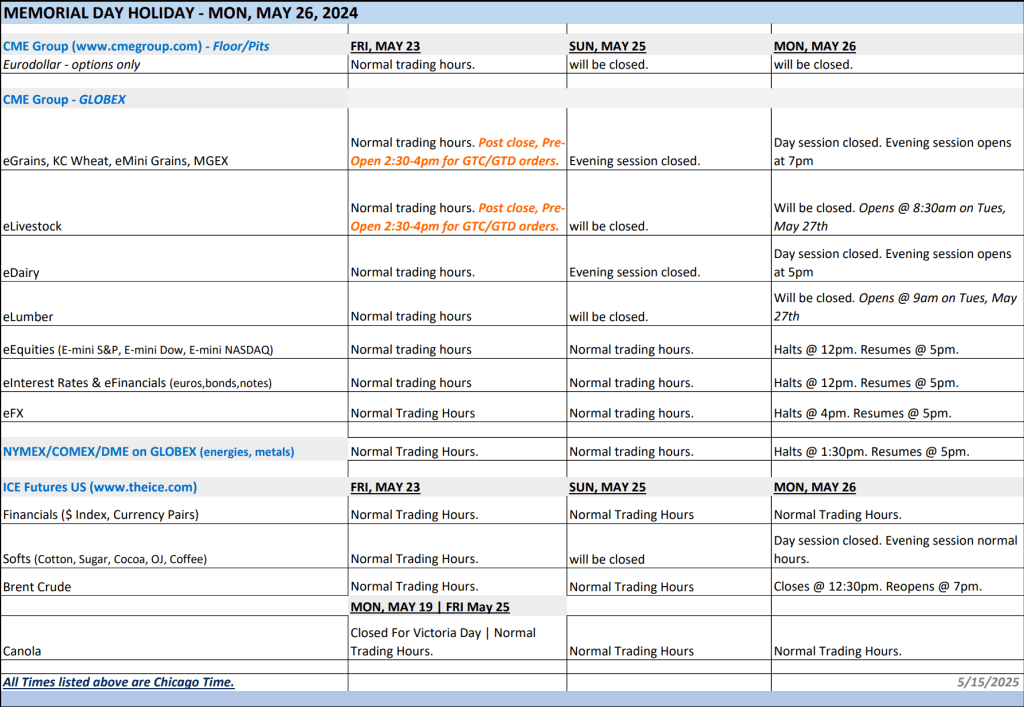The height and width of the screenshot is (707, 1024).
Task: Click the 'All Times listed above are Chicago Time' note
Action: pos(119,682)
